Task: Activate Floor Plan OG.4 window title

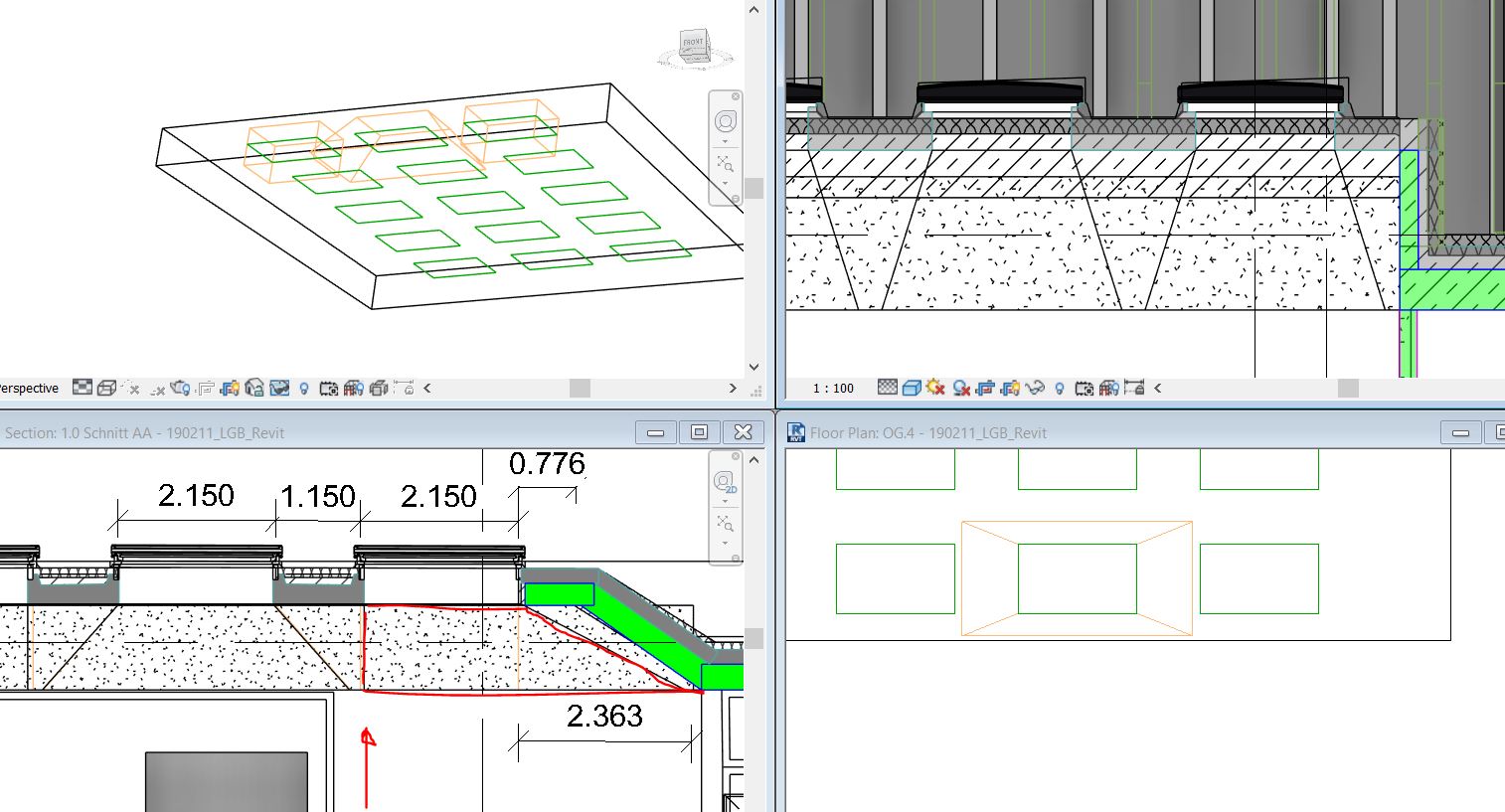Action: tap(928, 433)
